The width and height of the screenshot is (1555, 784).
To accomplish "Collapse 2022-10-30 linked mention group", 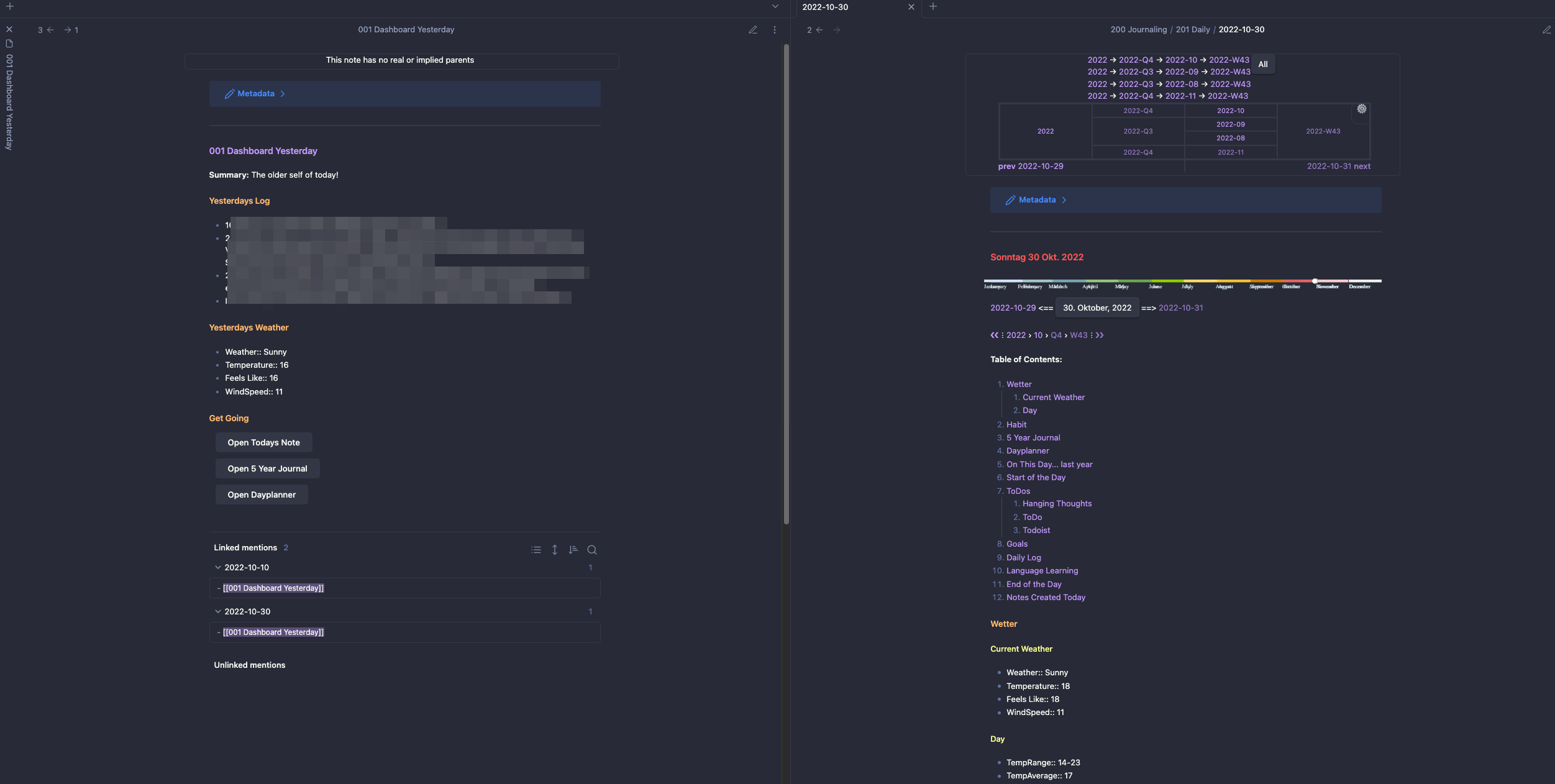I will point(218,612).
